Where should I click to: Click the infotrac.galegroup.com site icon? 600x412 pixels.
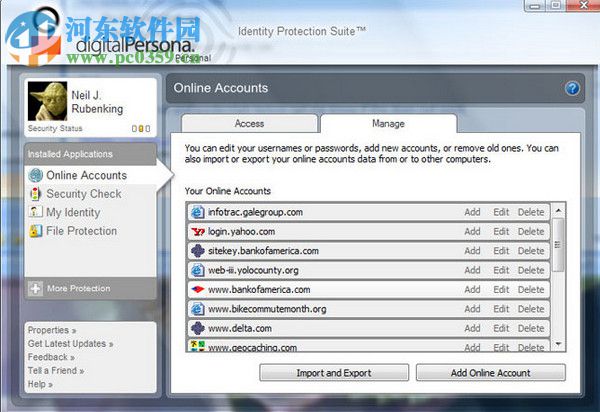point(197,212)
